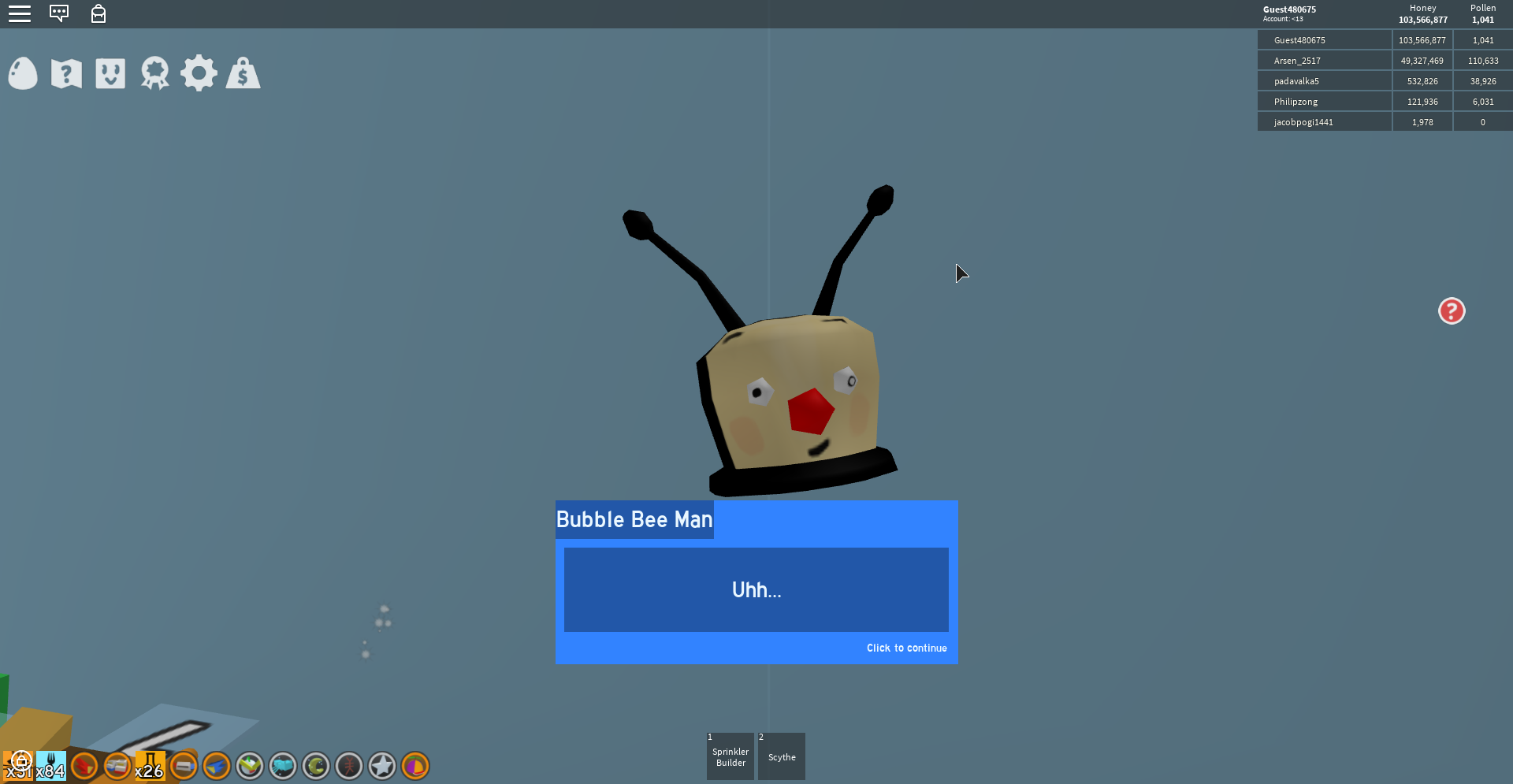Viewport: 1513px width, 784px height.
Task: Open the quests map icon
Action: point(66,74)
